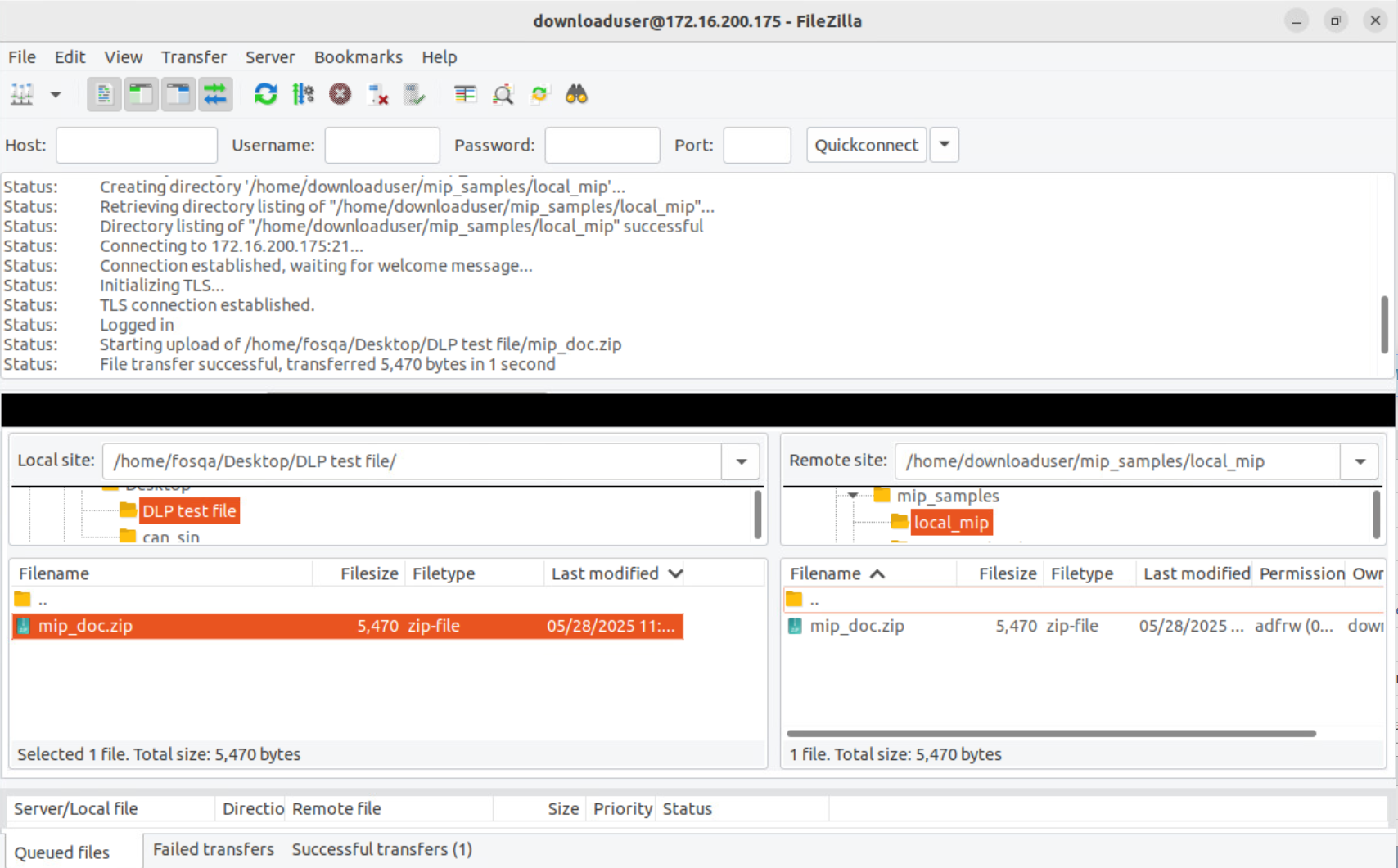Sort local files by Last modified column
The height and width of the screenshot is (868, 1398).
point(614,573)
